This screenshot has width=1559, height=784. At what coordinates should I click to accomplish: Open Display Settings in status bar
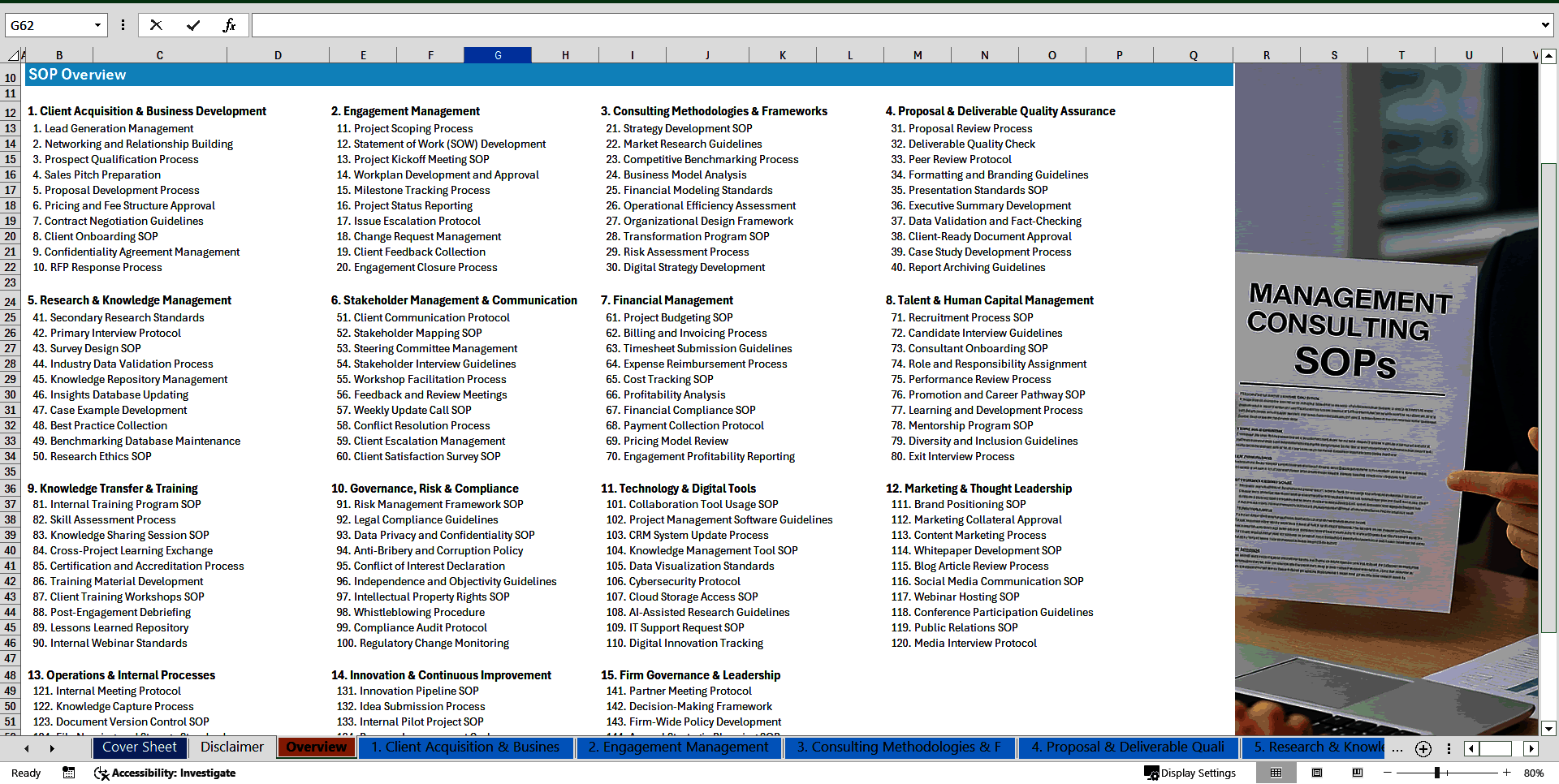click(1190, 773)
